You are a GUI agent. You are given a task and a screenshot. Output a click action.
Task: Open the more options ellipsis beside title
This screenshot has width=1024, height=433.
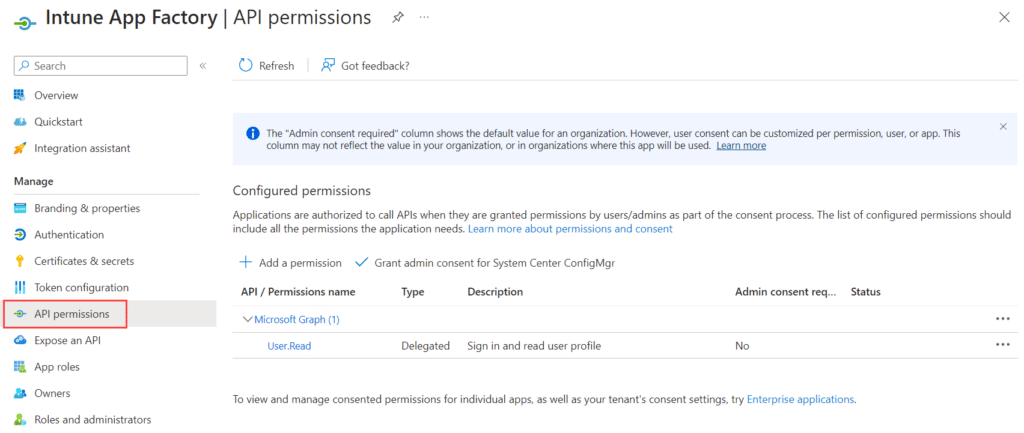click(x=424, y=17)
